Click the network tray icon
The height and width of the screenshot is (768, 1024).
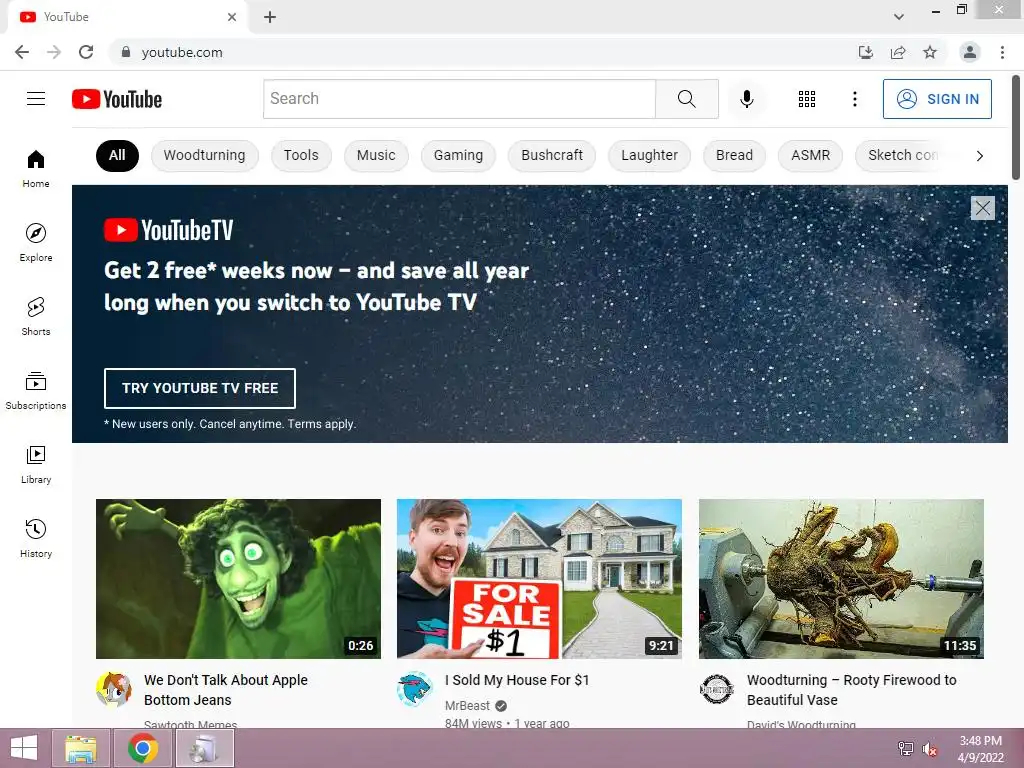(x=905, y=749)
